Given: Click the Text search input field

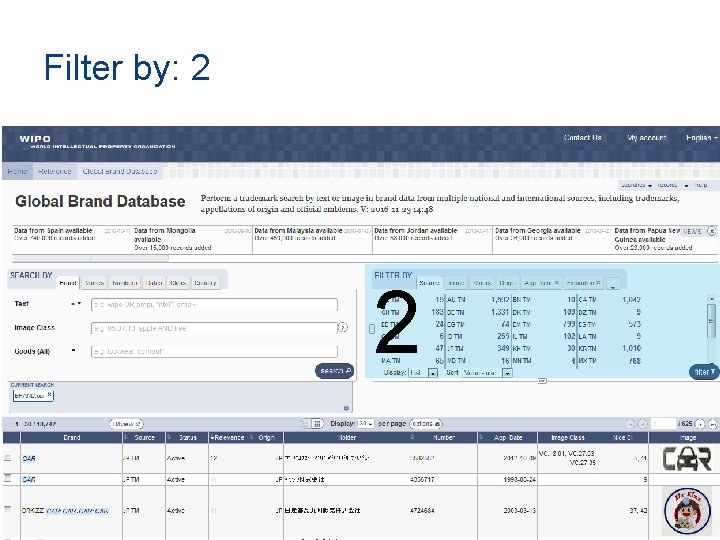Looking at the screenshot, I should tap(214, 304).
